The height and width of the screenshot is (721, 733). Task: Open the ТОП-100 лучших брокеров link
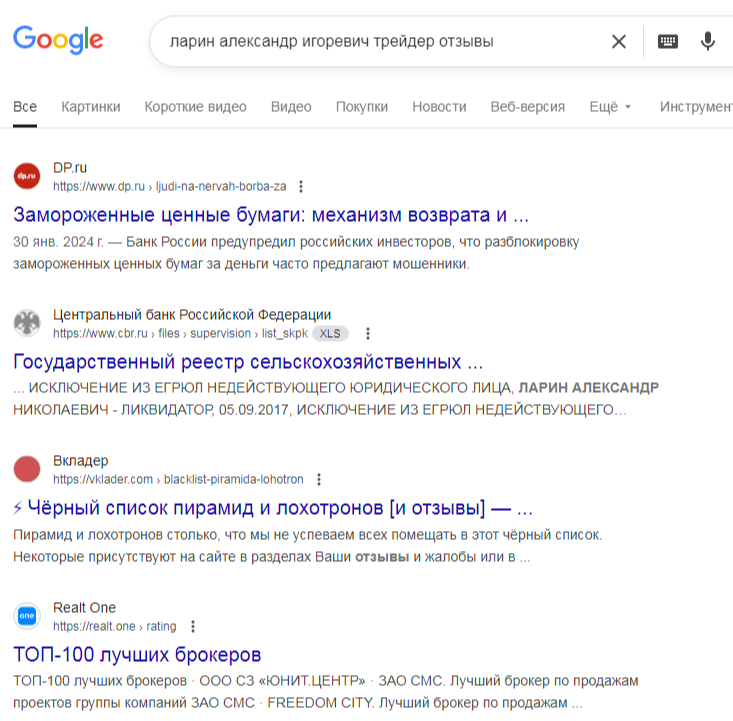click(137, 655)
